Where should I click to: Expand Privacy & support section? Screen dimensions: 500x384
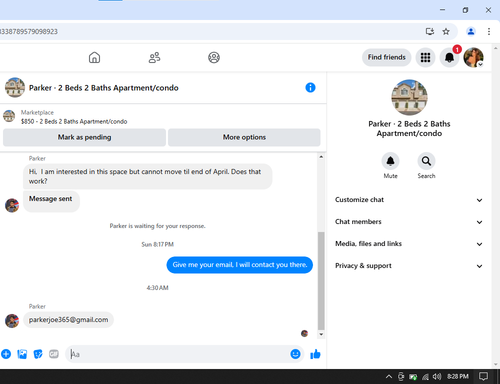coord(409,266)
